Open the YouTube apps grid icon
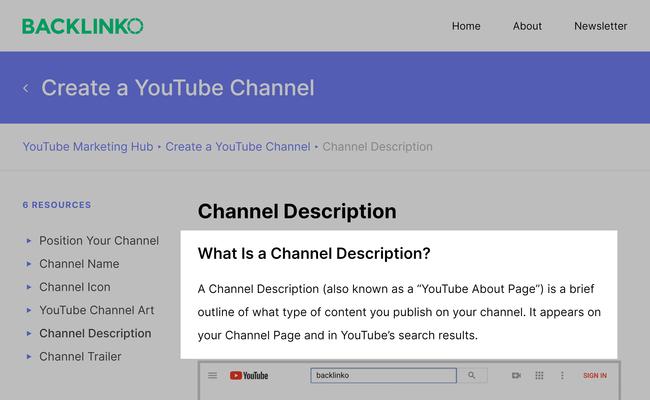Screen dimensions: 650x400 tap(539, 376)
